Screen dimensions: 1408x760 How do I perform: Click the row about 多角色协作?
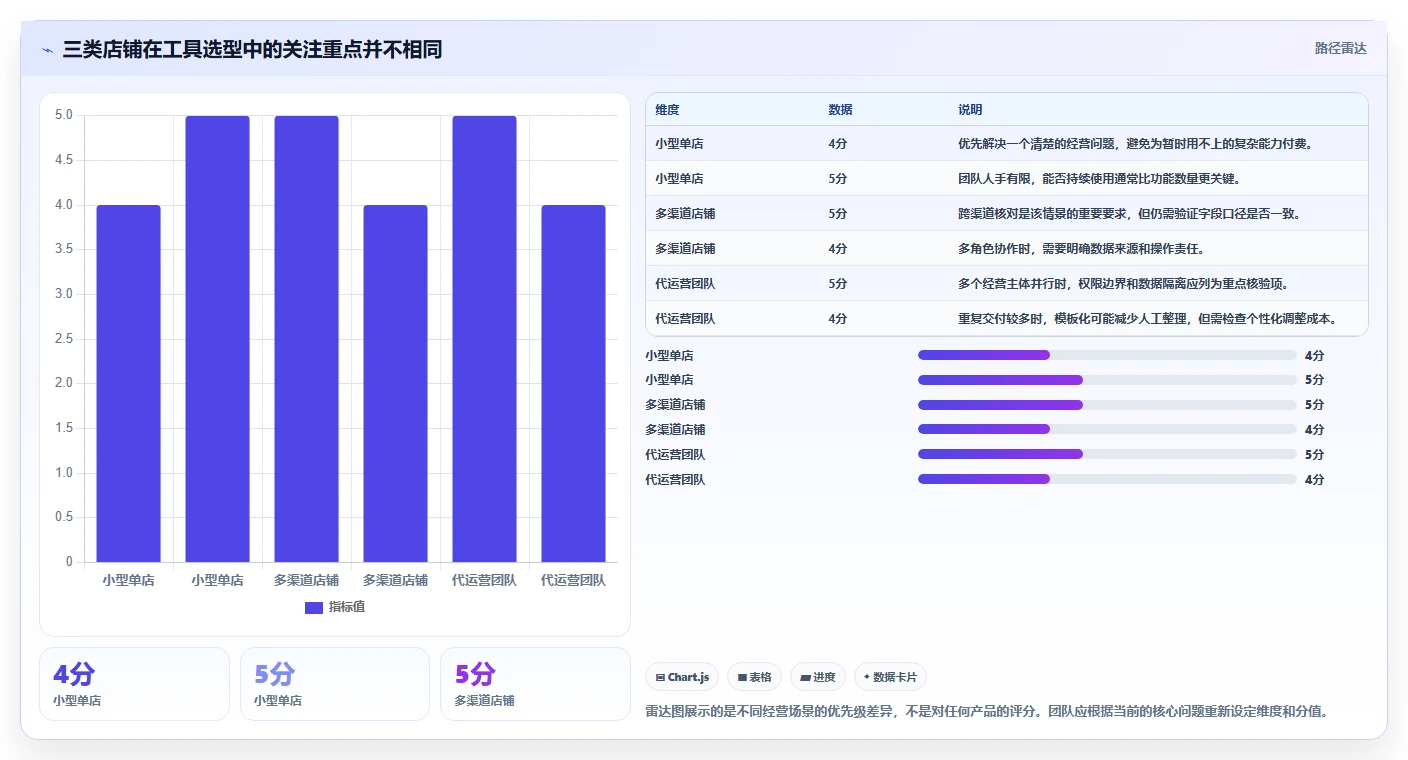pyautogui.click(x=1007, y=249)
